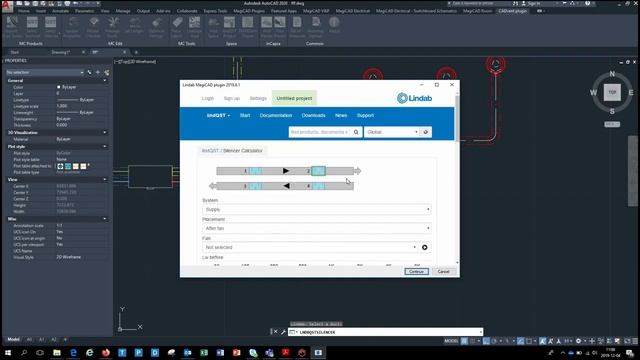The height and width of the screenshot is (360, 640).
Task: Toggle MODEL space button in status bar
Action: pyautogui.click(x=451, y=341)
